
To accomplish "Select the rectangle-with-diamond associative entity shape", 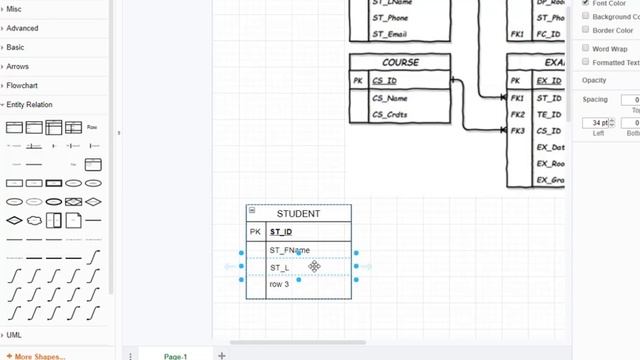I will (x=73, y=202).
